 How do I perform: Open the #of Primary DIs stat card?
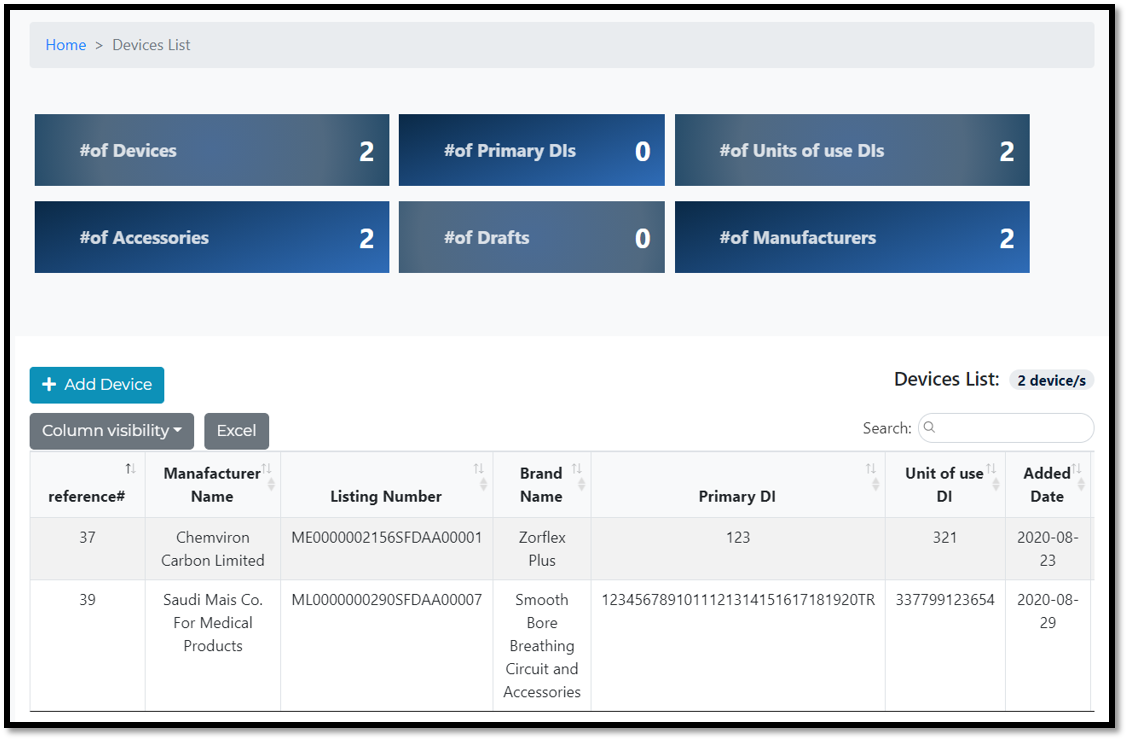[532, 150]
